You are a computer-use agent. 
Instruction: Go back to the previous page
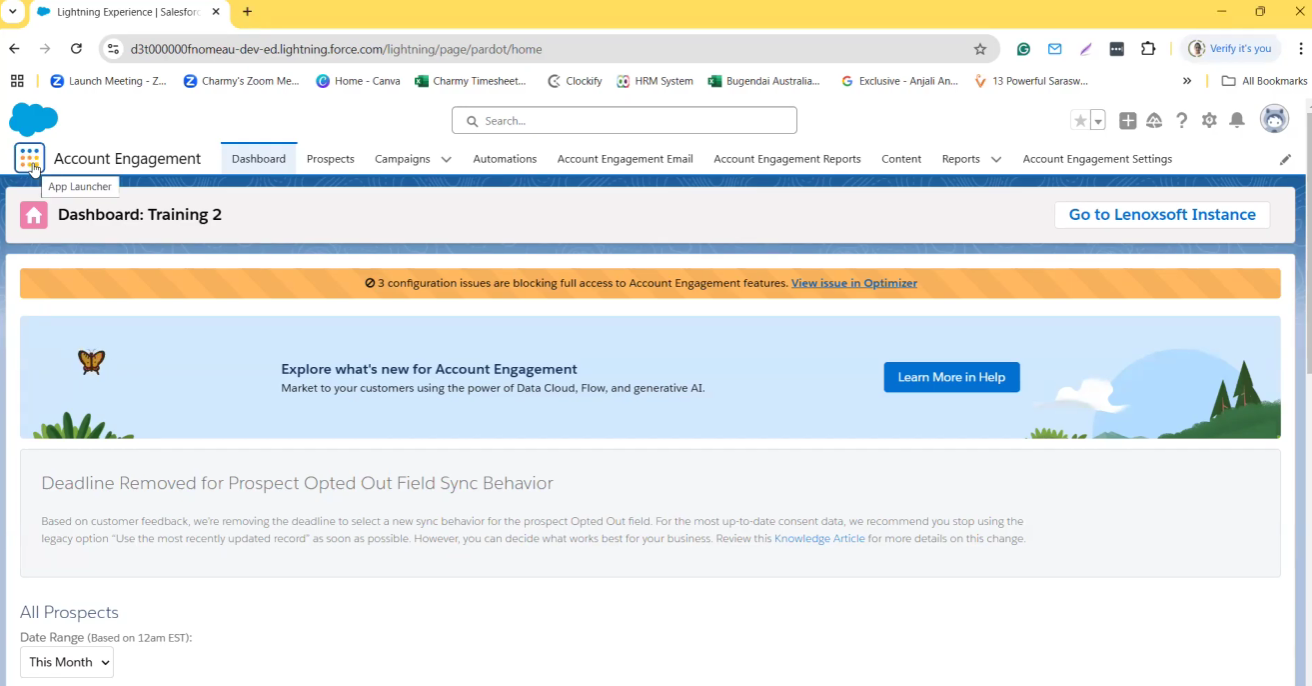tap(14, 49)
